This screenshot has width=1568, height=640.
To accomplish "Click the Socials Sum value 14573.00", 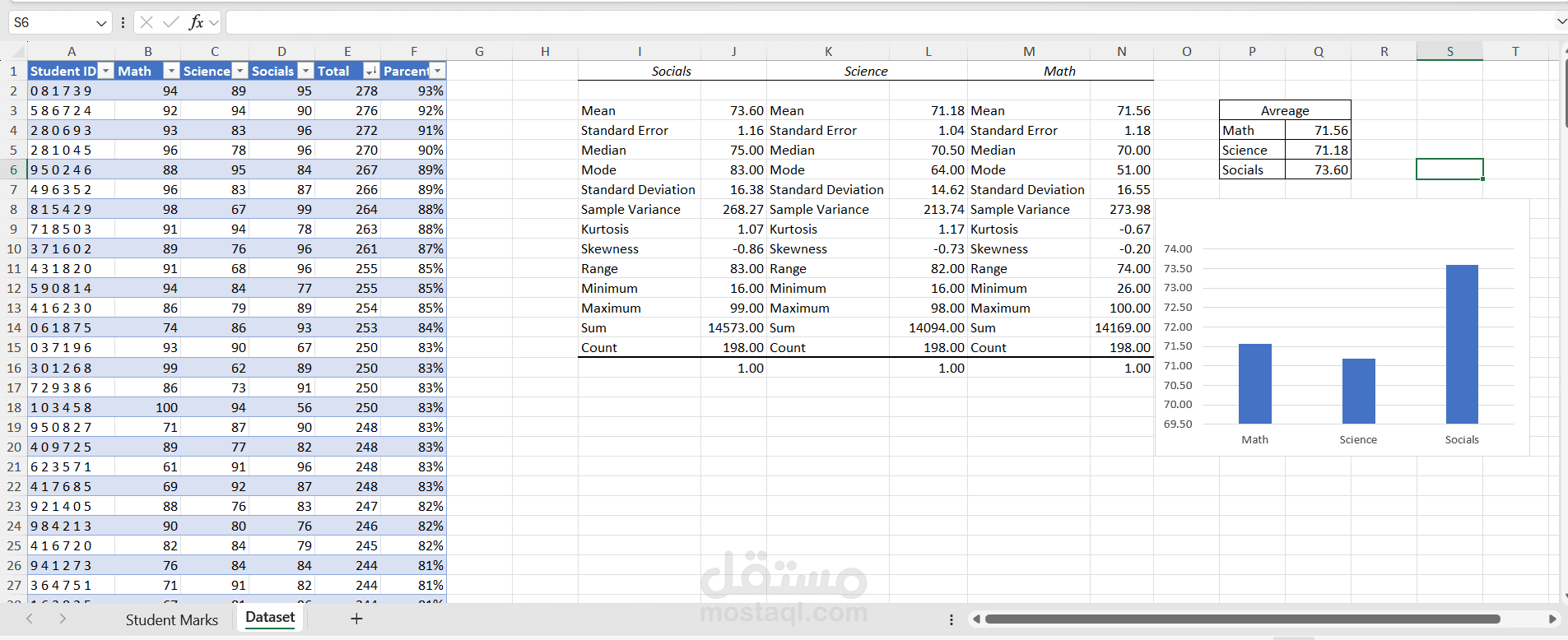I will (735, 327).
